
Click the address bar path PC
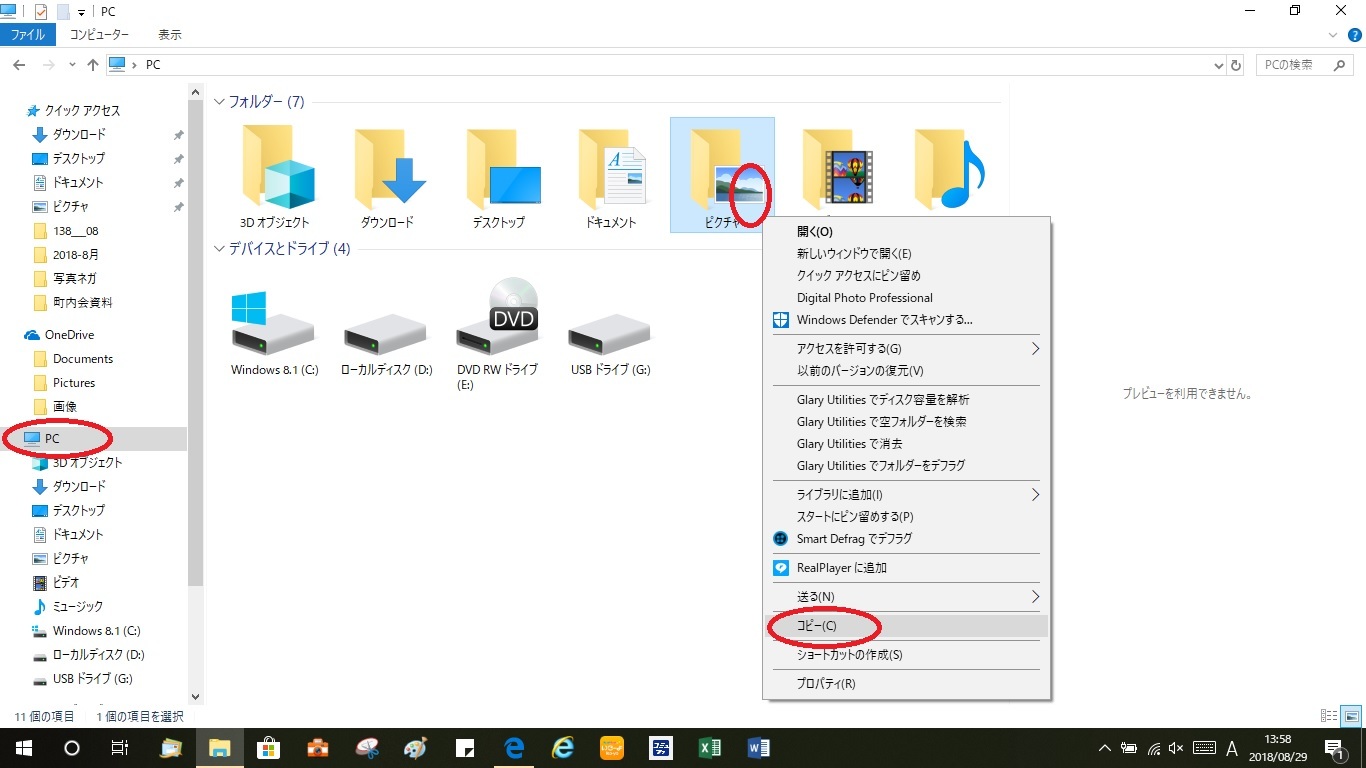[153, 65]
